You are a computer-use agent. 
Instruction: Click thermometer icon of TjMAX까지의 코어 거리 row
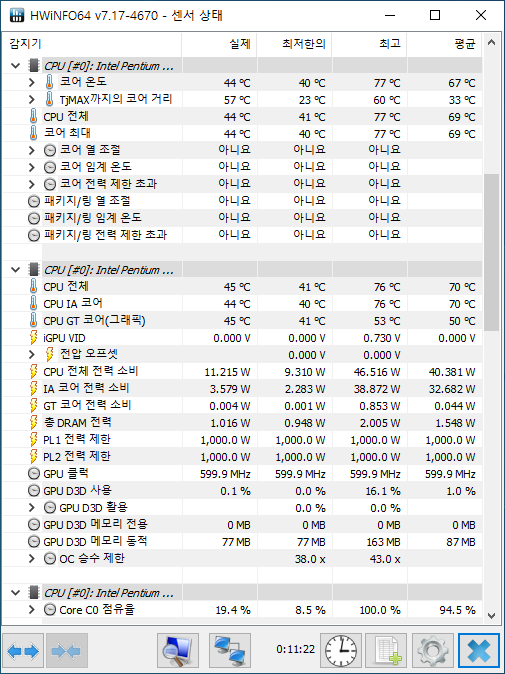(x=50, y=99)
